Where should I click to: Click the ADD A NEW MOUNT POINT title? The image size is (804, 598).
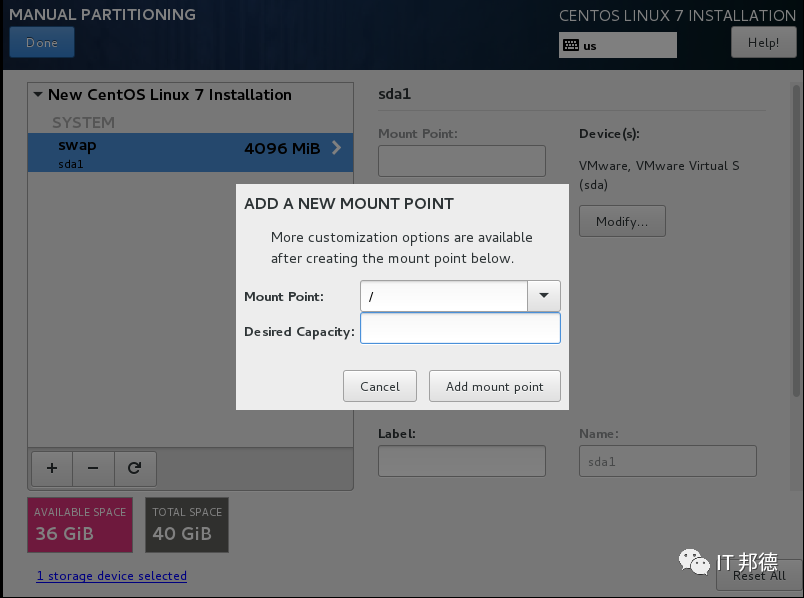click(349, 204)
